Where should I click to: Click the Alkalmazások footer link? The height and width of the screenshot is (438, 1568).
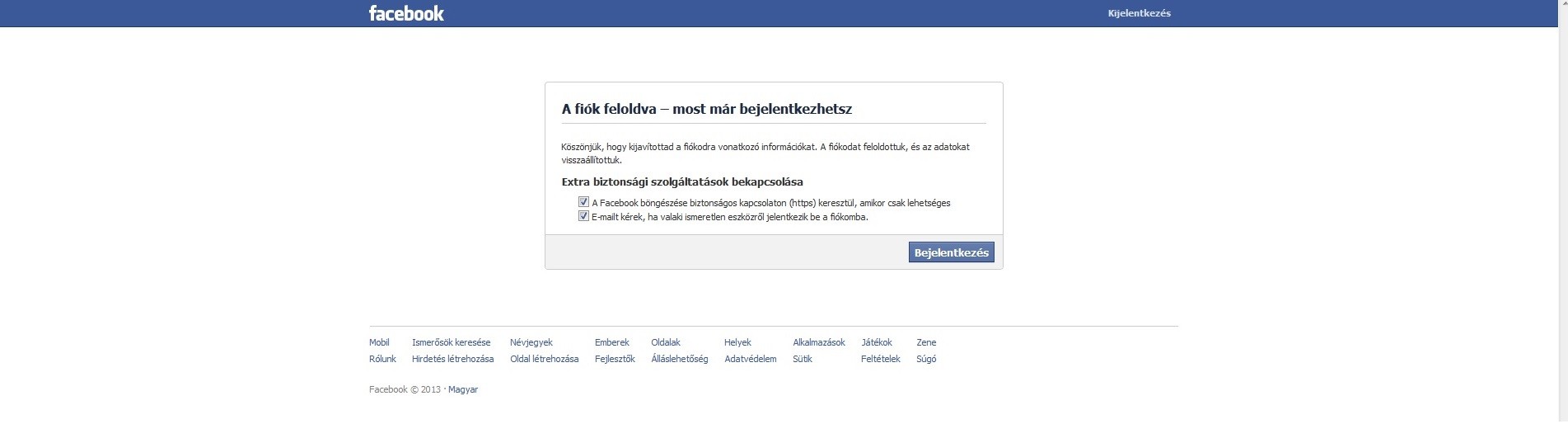[818, 342]
